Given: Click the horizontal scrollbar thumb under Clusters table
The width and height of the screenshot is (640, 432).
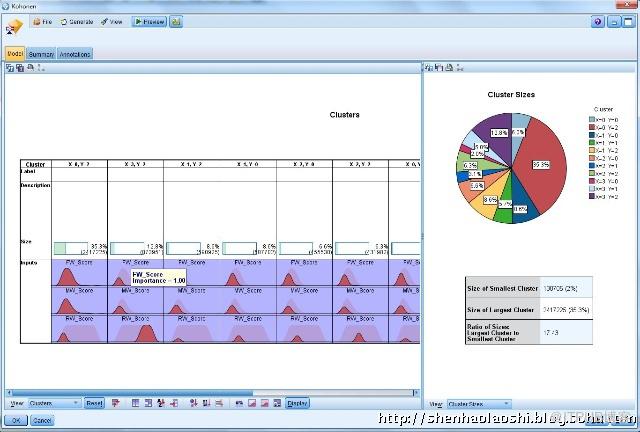Looking at the screenshot, I should 132,393.
